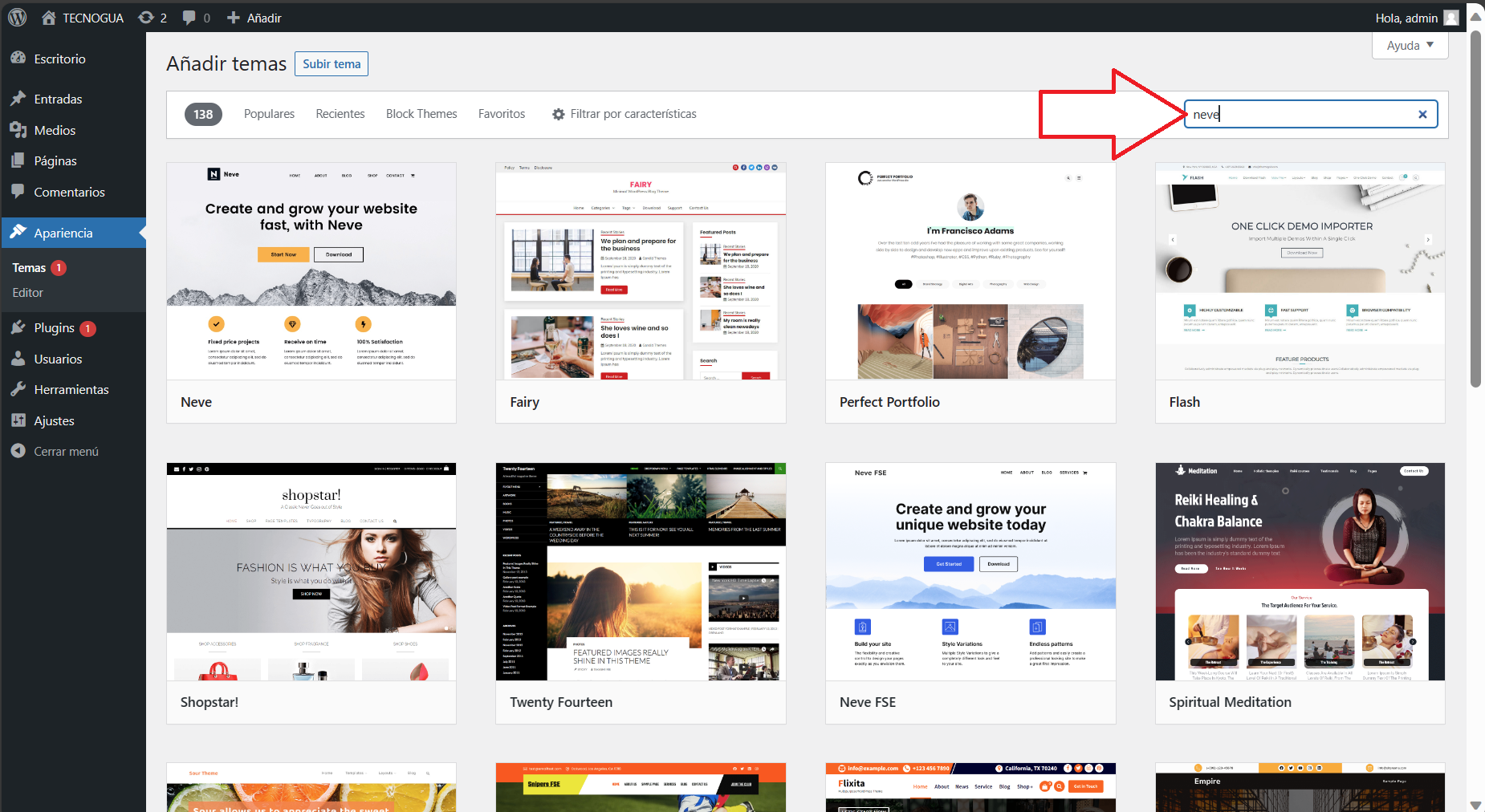Open the TECNOGUA site home icon
The height and width of the screenshot is (812, 1485).
click(49, 18)
